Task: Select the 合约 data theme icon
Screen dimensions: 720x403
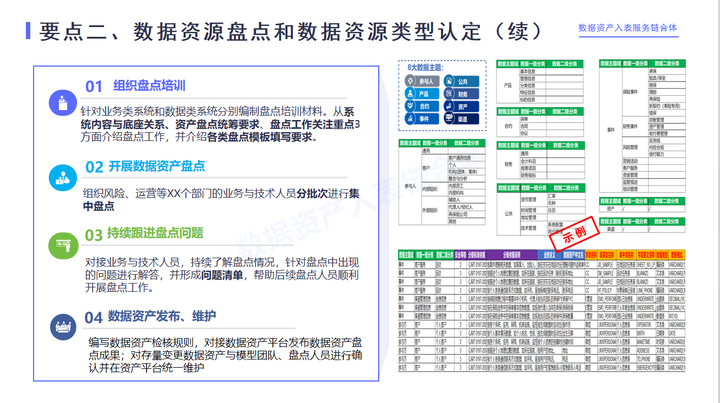Action: (x=410, y=106)
